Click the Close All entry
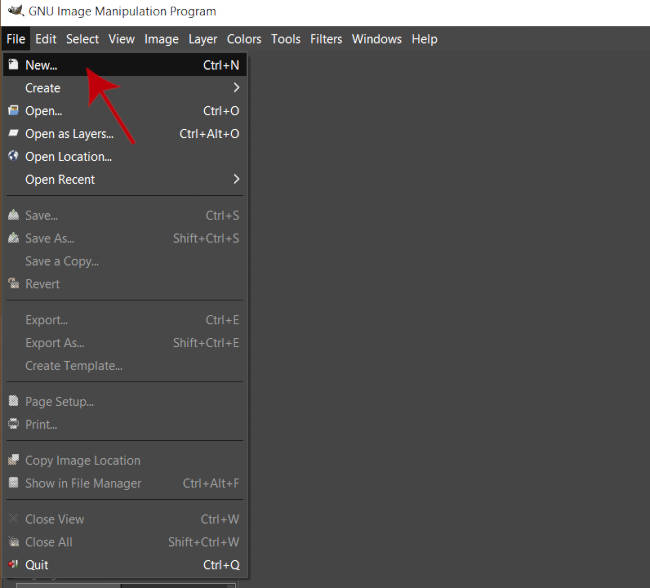The width and height of the screenshot is (650, 588). tap(125, 542)
